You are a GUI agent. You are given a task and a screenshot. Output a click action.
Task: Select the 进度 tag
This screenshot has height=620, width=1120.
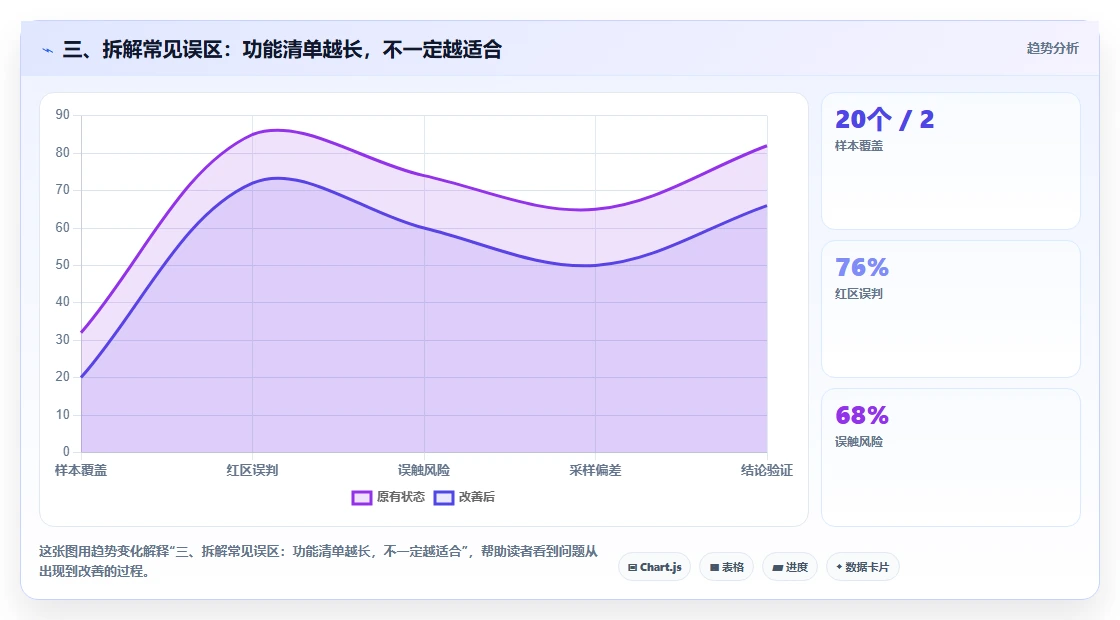pyautogui.click(x=790, y=567)
